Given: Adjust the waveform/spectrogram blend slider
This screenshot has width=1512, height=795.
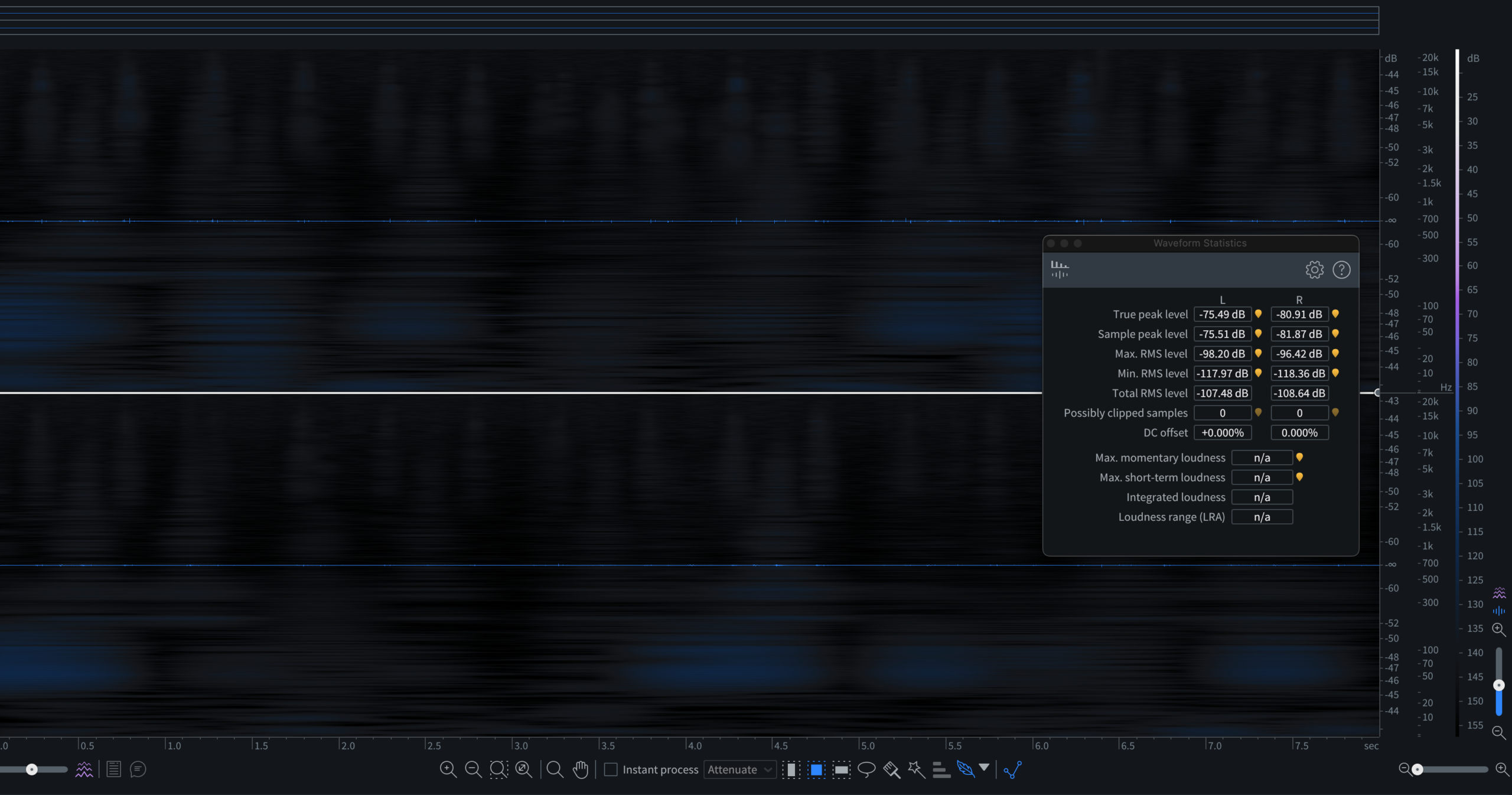Looking at the screenshot, I should (x=32, y=769).
